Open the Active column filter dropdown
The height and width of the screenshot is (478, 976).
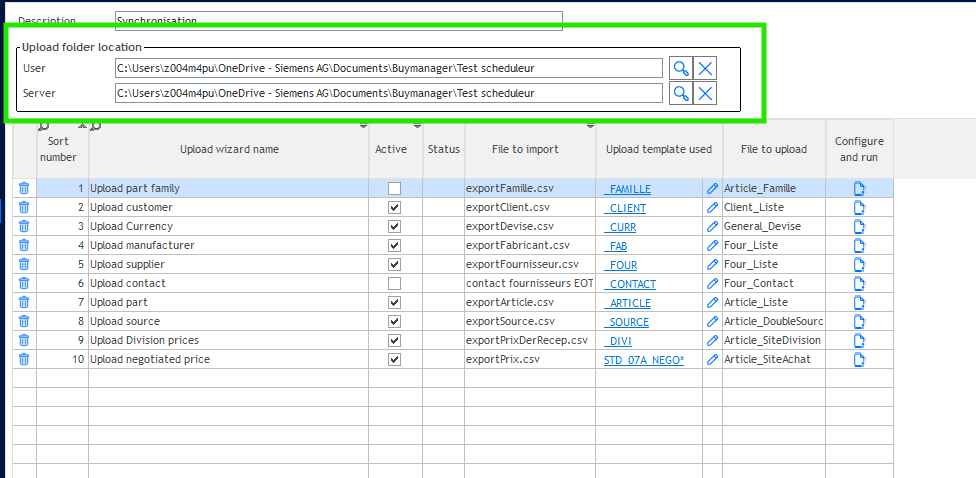417,126
